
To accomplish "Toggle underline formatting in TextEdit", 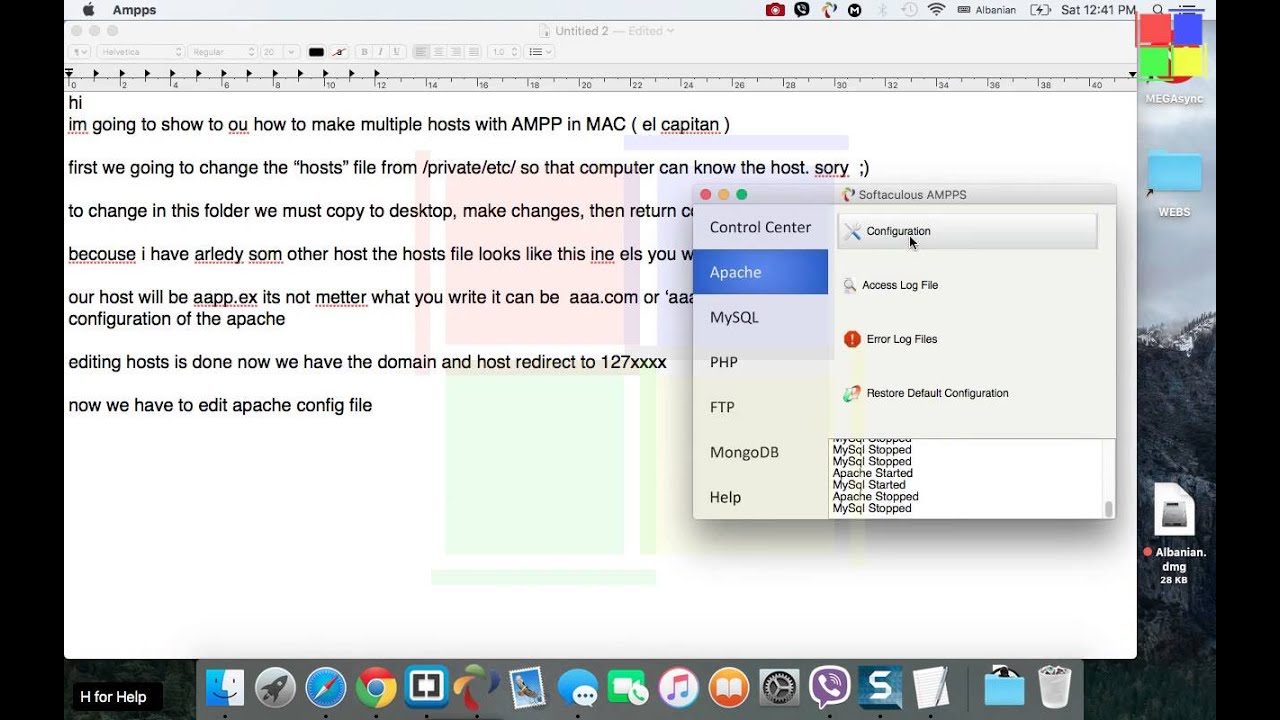I will (396, 52).
